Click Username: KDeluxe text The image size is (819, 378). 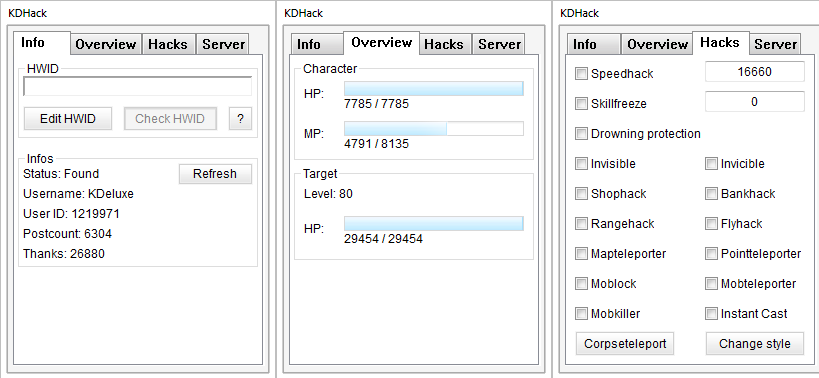[x=78, y=194]
